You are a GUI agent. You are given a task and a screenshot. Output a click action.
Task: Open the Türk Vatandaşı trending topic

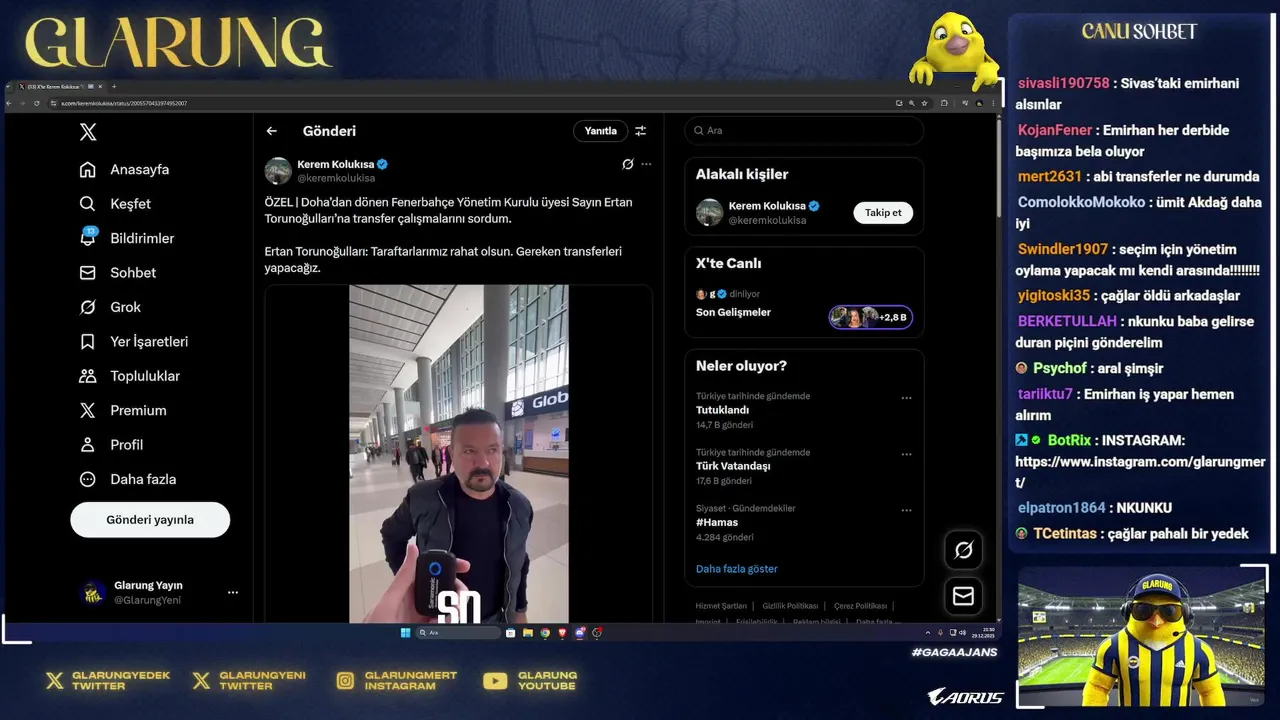pyautogui.click(x=733, y=466)
